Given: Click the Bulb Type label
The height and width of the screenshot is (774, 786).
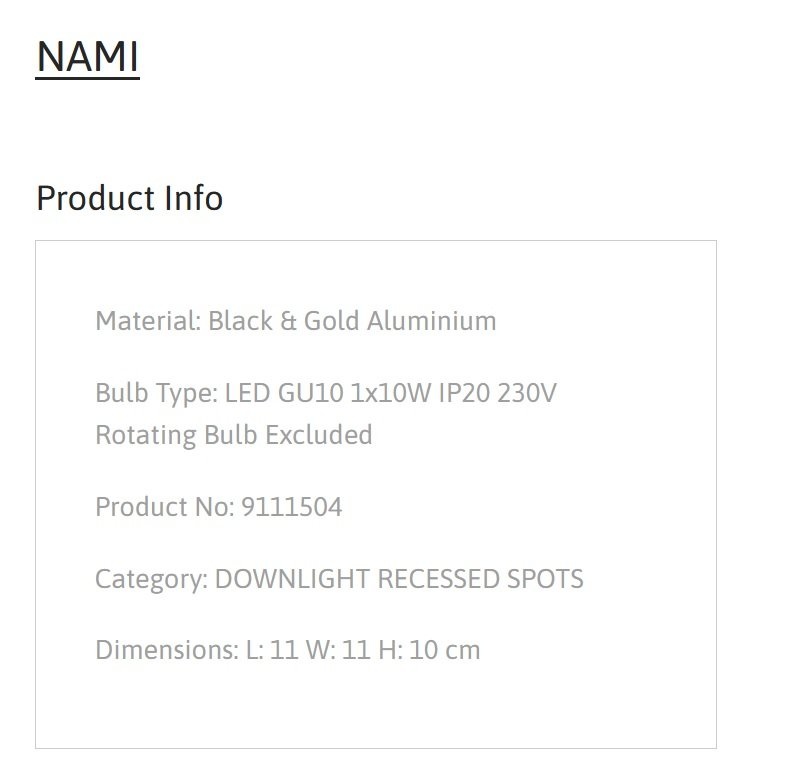Looking at the screenshot, I should (x=156, y=393).
